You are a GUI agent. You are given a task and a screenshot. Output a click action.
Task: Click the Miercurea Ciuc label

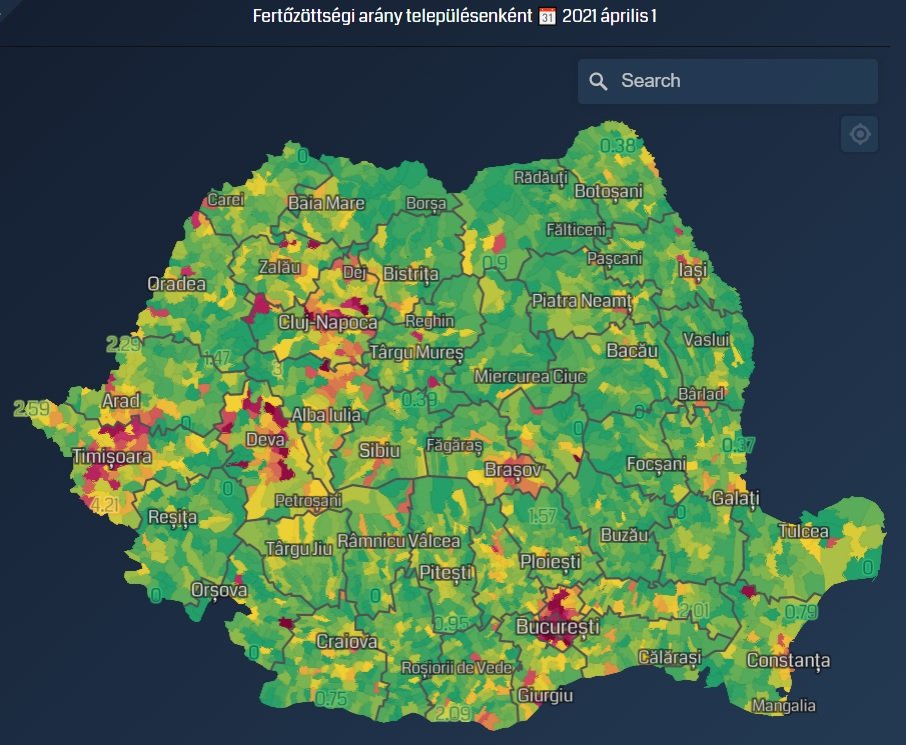[x=530, y=377]
